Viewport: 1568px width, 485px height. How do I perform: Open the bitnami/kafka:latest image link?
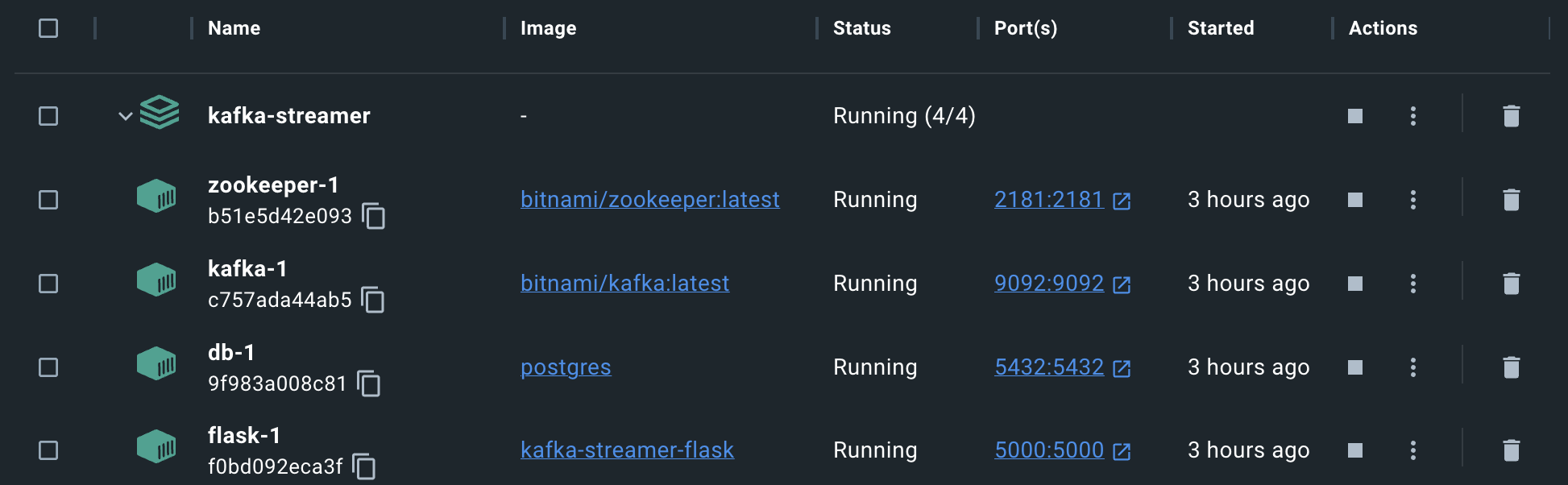tap(624, 284)
